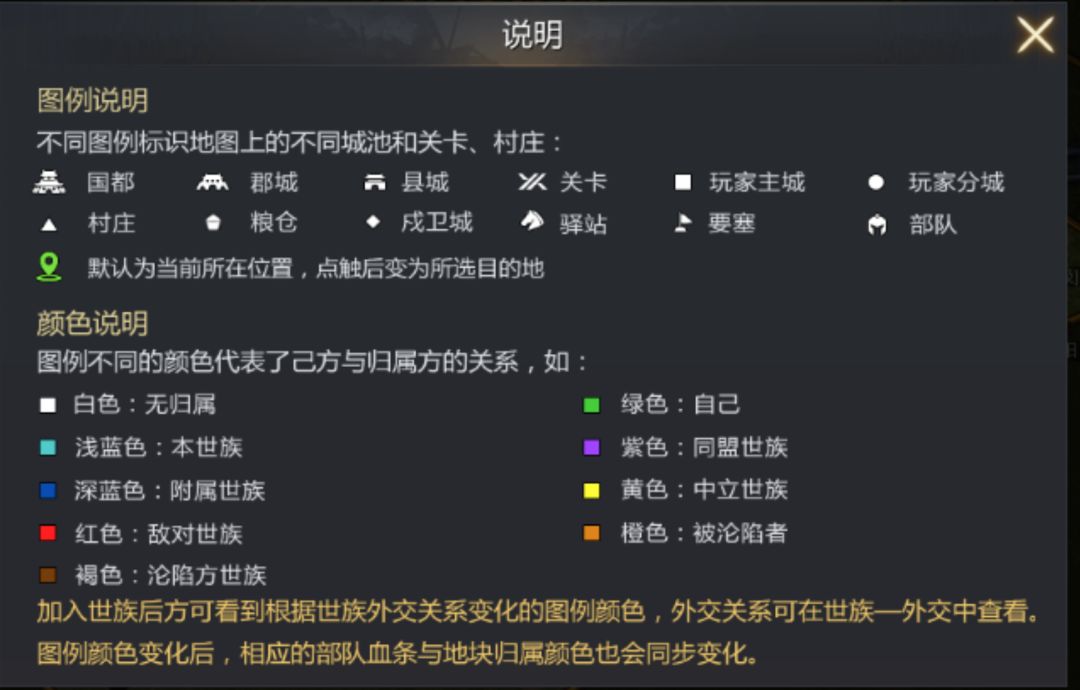Click the 玩家主城 square icon
This screenshot has height=690, width=1080.
click(683, 183)
